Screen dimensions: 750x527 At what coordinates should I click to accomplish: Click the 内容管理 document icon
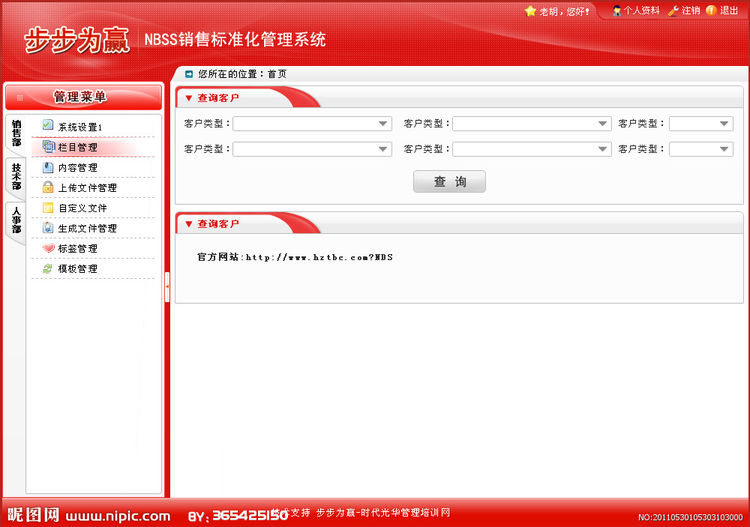(48, 167)
